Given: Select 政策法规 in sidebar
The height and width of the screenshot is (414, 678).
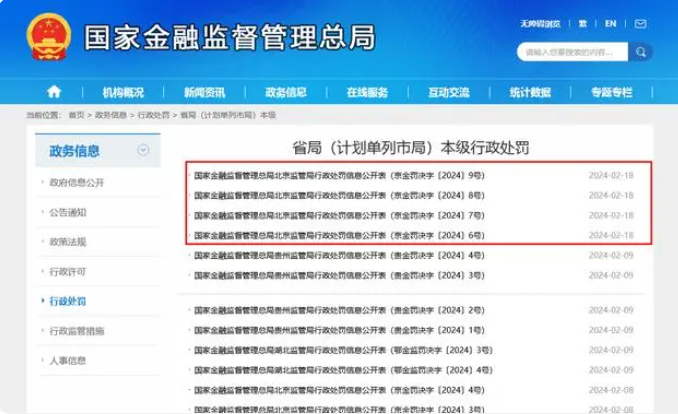Looking at the screenshot, I should [x=68, y=242].
